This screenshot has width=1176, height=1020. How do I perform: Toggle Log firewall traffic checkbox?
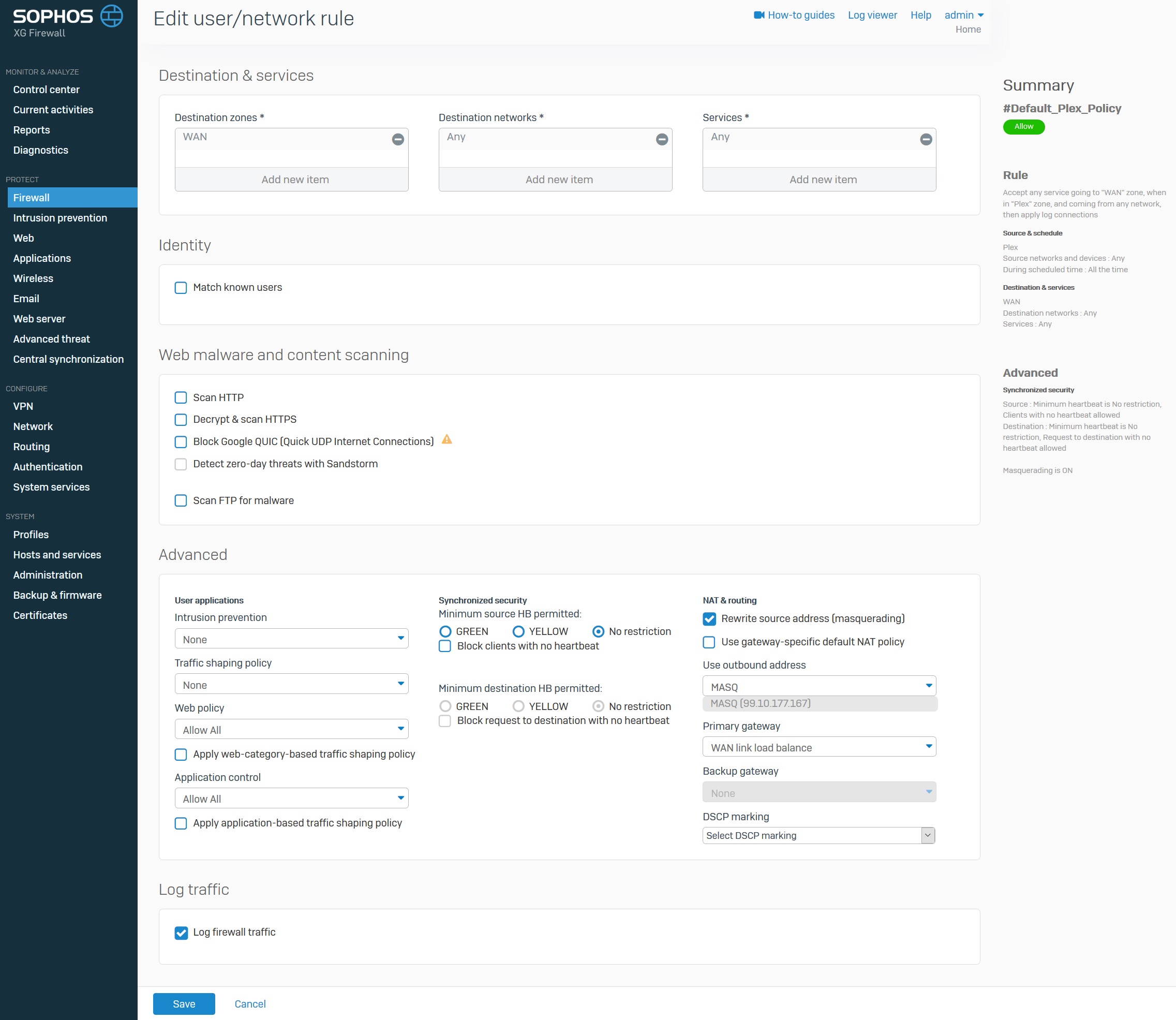point(181,933)
